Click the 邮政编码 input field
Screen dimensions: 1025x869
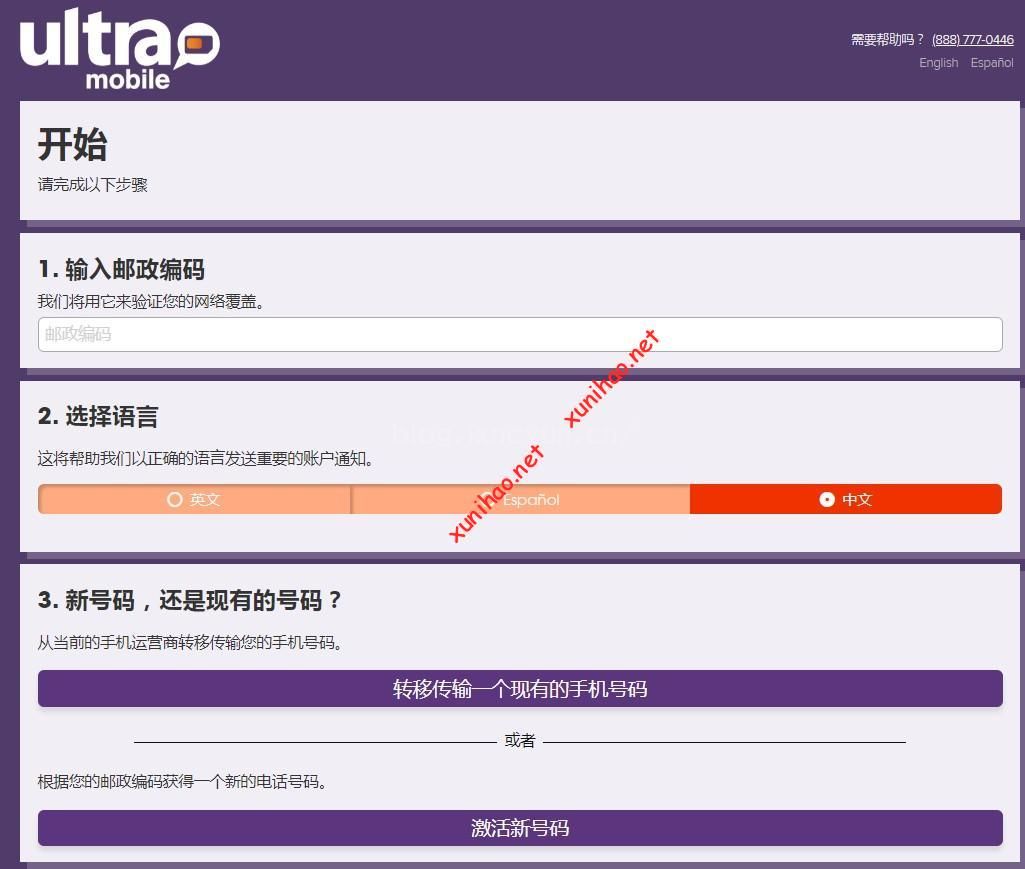(520, 334)
